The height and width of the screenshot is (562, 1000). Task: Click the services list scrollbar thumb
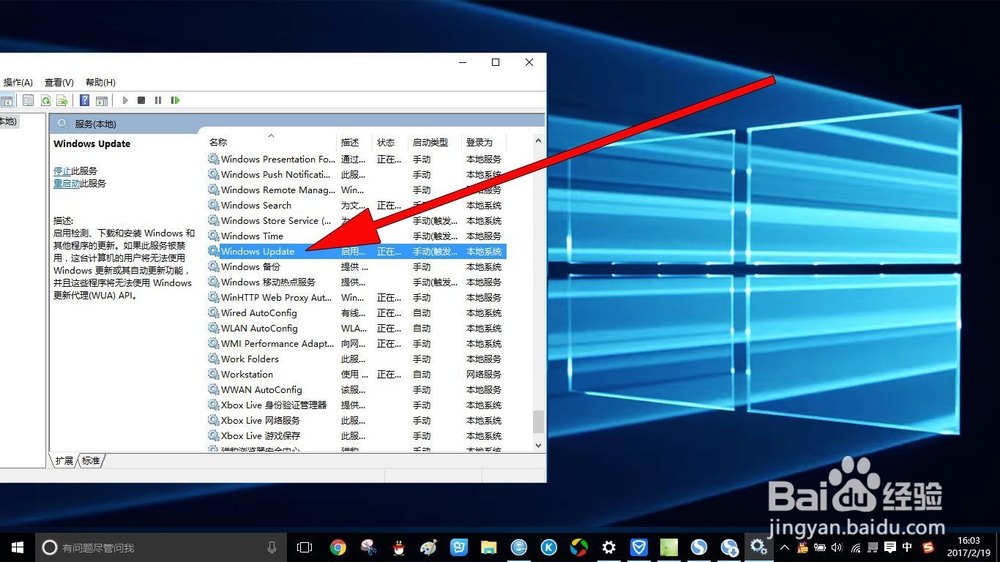(x=538, y=422)
